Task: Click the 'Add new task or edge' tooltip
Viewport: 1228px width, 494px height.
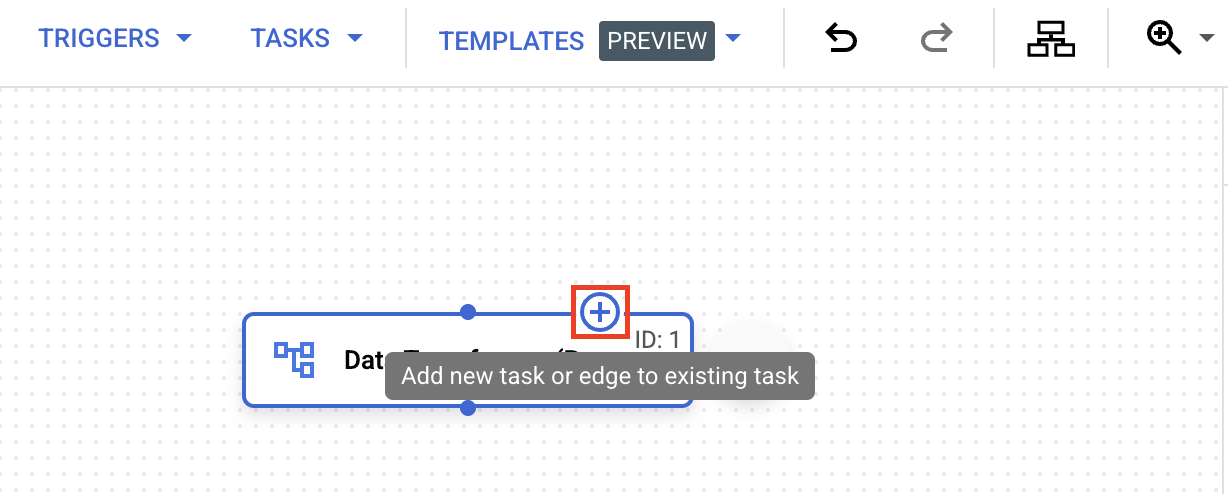Action: (x=600, y=377)
